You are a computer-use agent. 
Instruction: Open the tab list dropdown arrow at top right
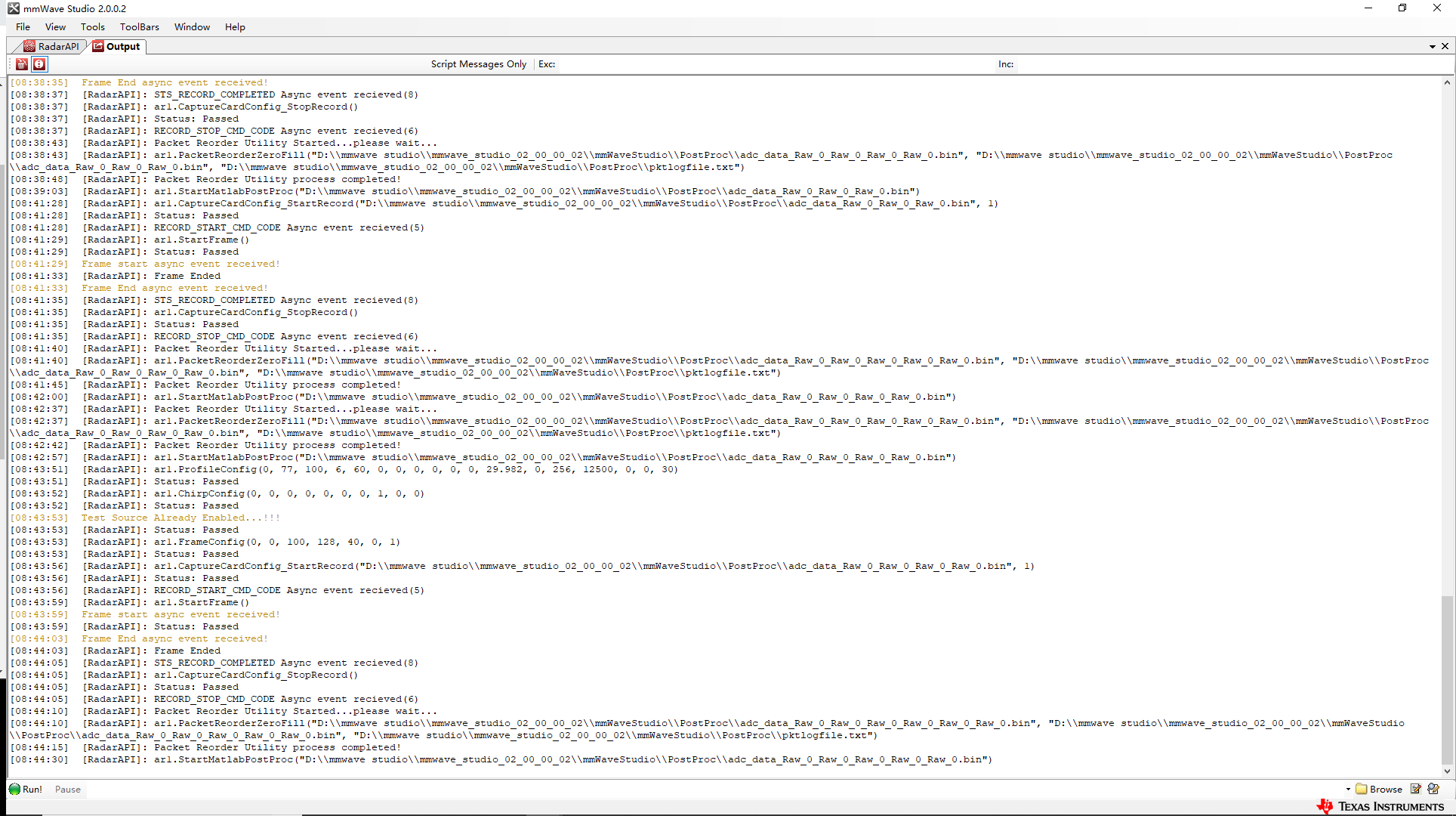pyautogui.click(x=1432, y=47)
